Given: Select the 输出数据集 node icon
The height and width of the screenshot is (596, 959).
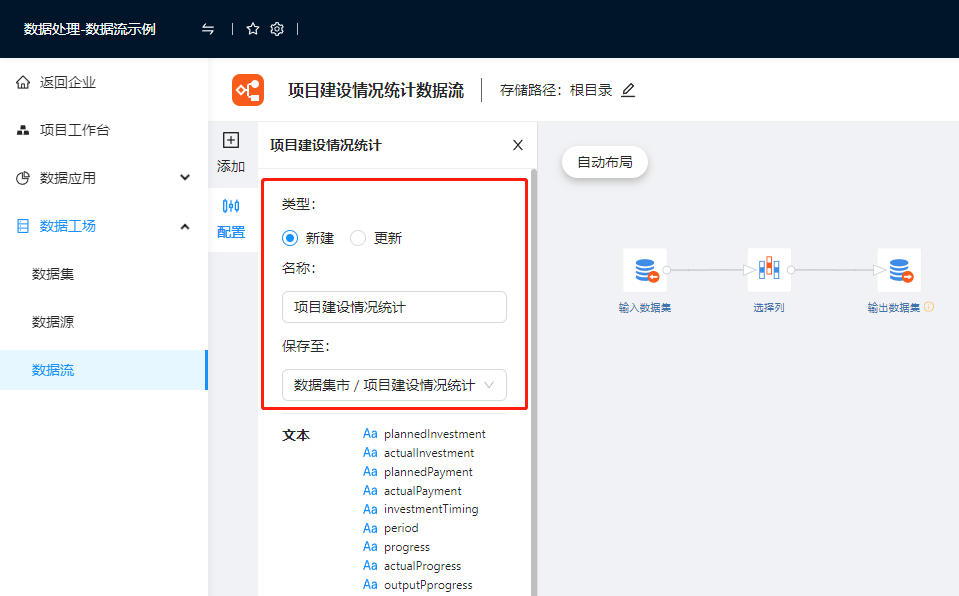Looking at the screenshot, I should pos(898,270).
